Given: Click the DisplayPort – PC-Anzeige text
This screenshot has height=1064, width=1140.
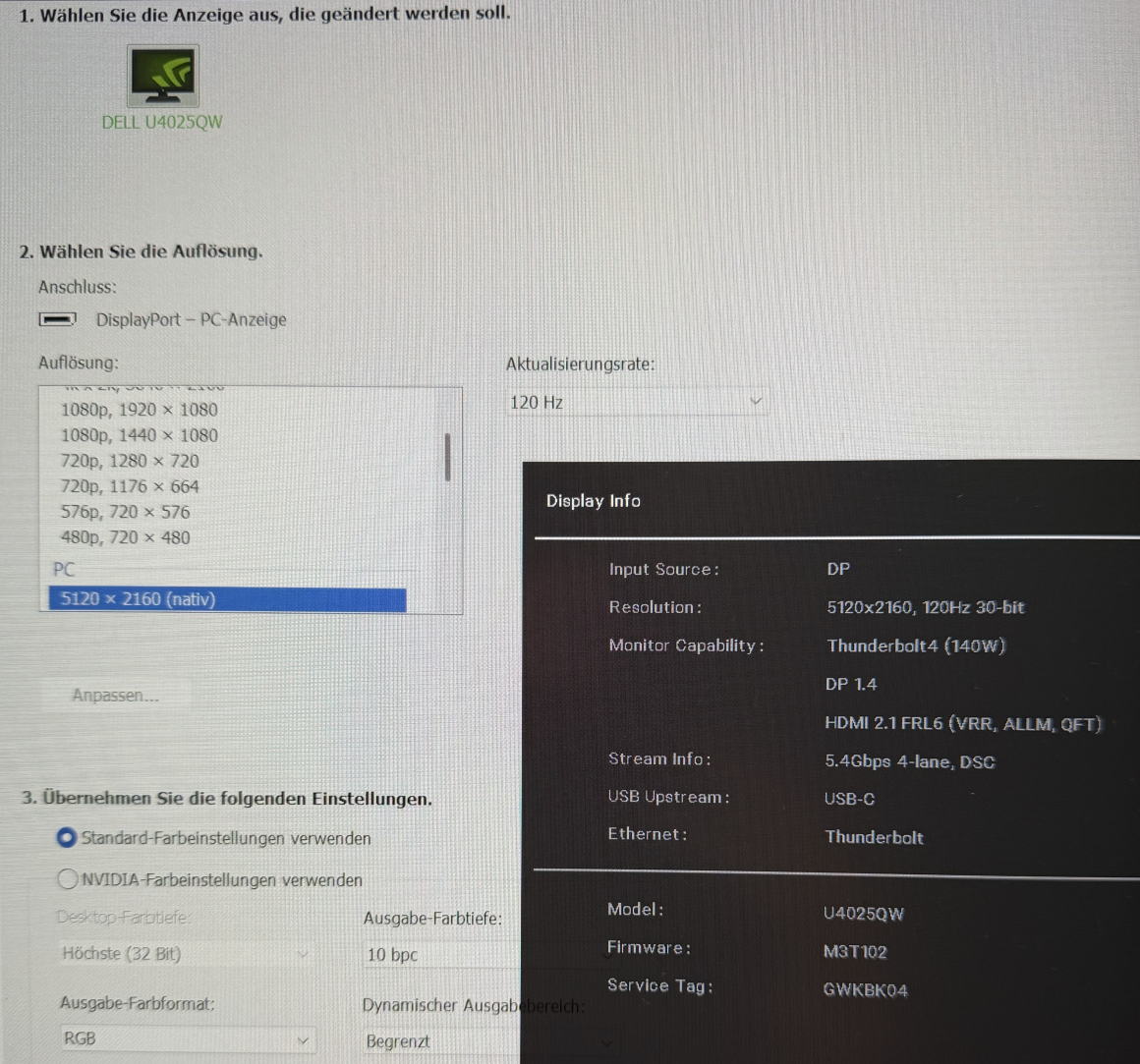Looking at the screenshot, I should coord(192,319).
